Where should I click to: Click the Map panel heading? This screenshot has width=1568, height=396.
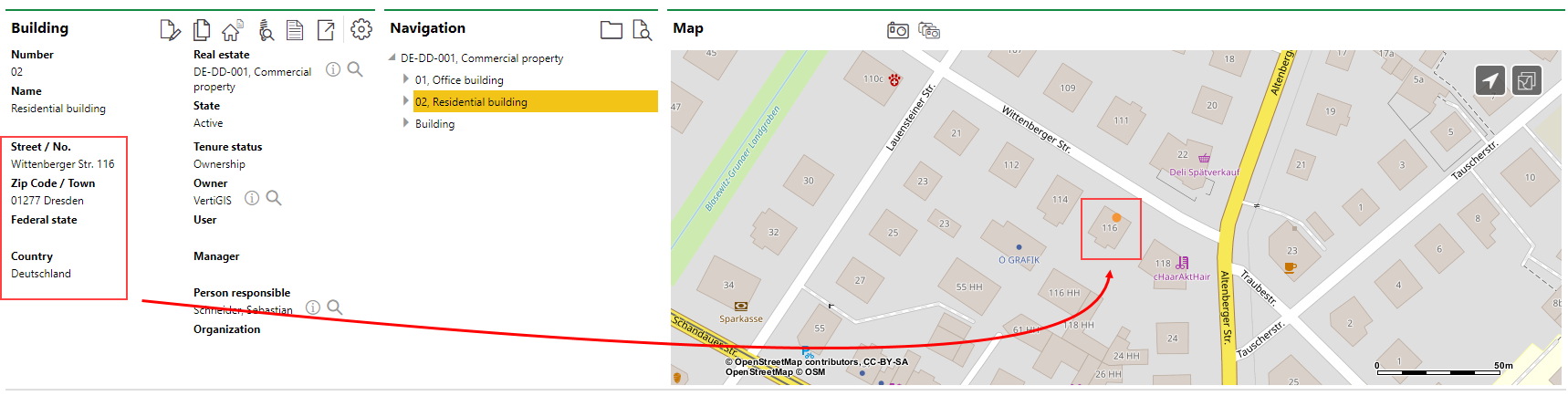pos(688,28)
